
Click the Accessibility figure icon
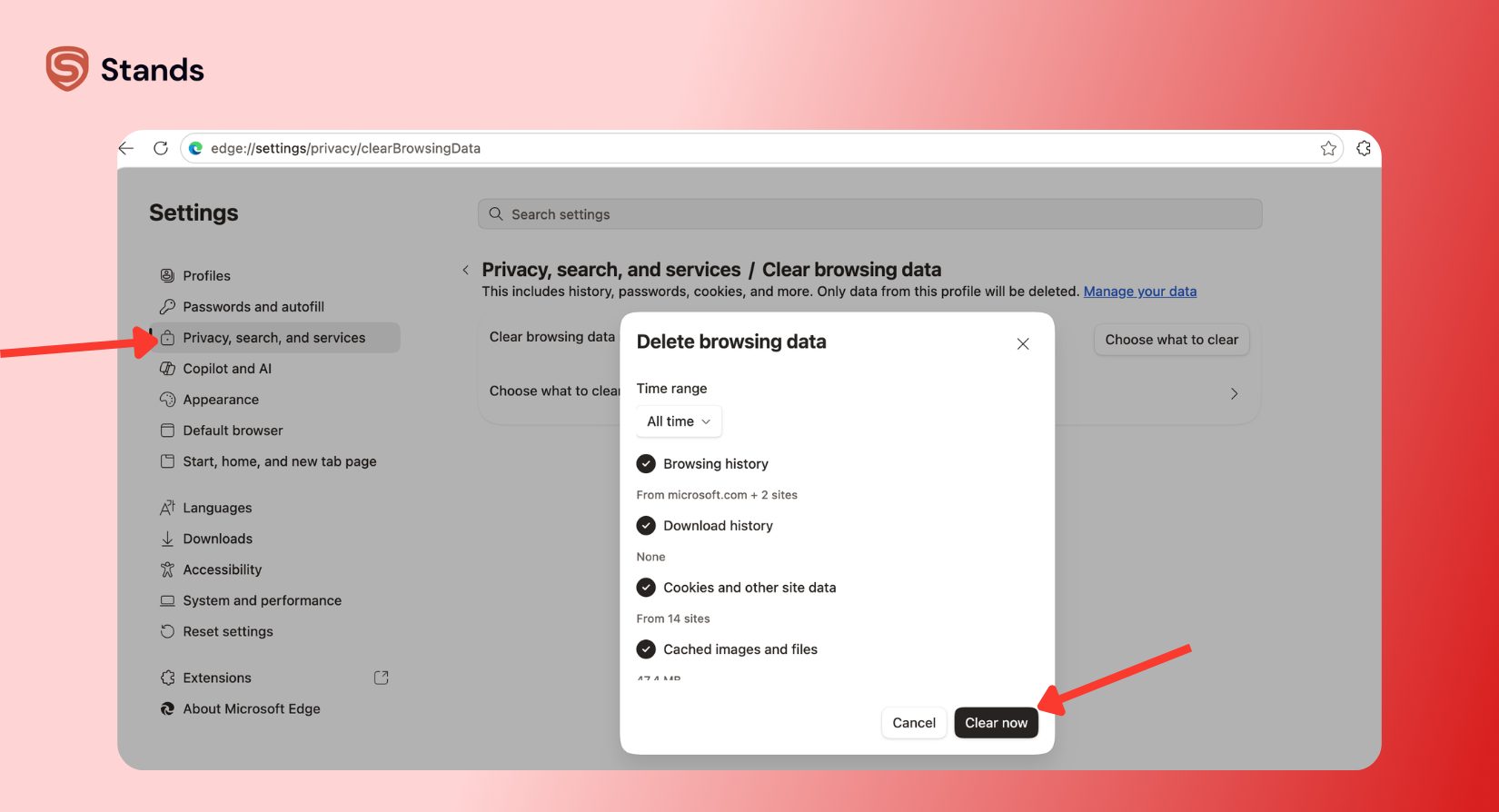click(167, 569)
